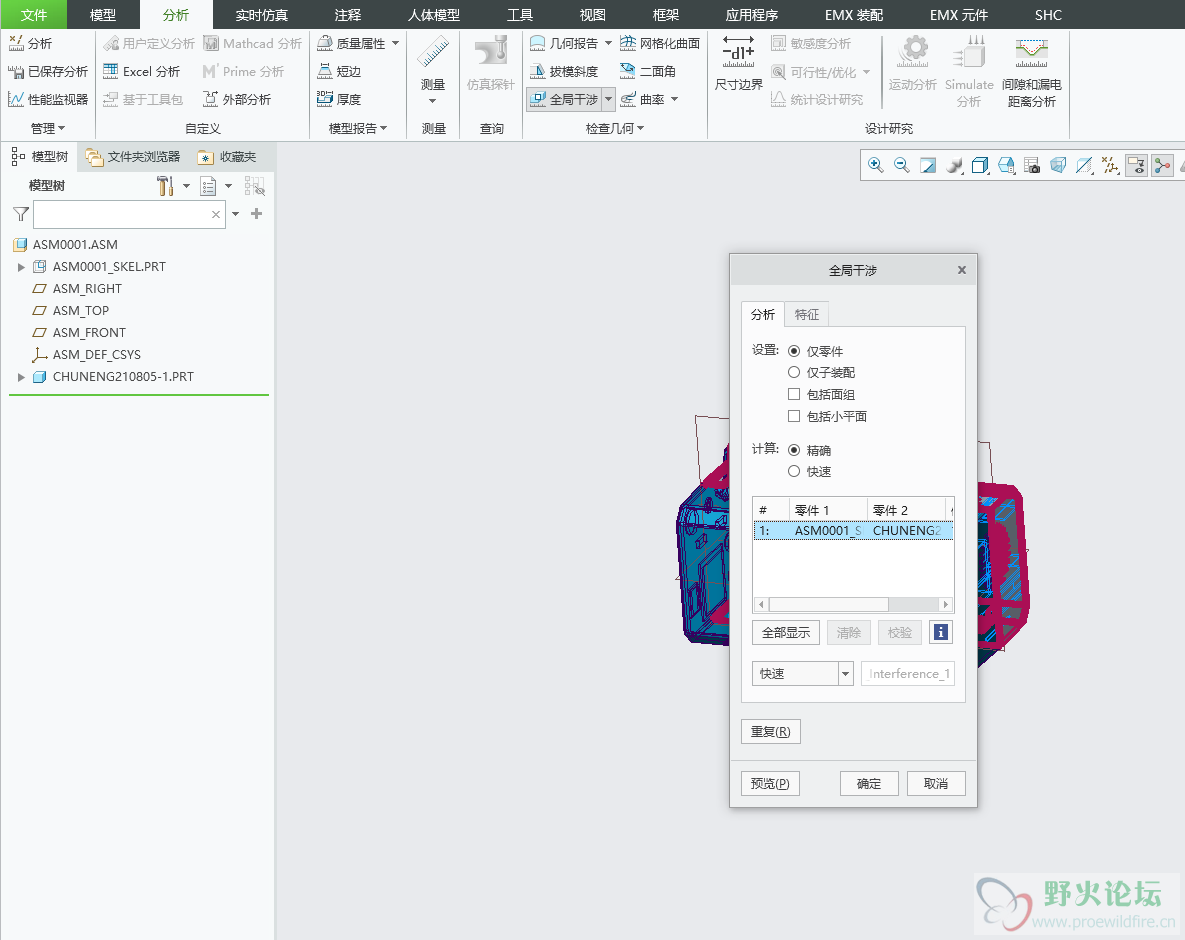1185x940 pixels.
Task: Click the interference results horizontal scrollbar
Action: click(853, 605)
